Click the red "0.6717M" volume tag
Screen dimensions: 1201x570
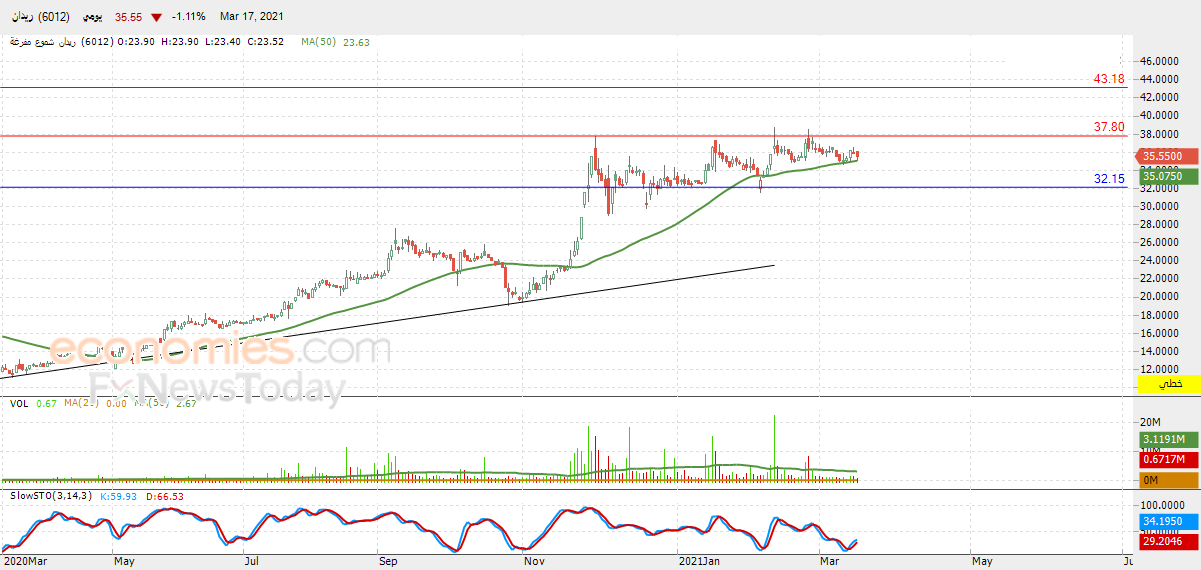(1169, 459)
